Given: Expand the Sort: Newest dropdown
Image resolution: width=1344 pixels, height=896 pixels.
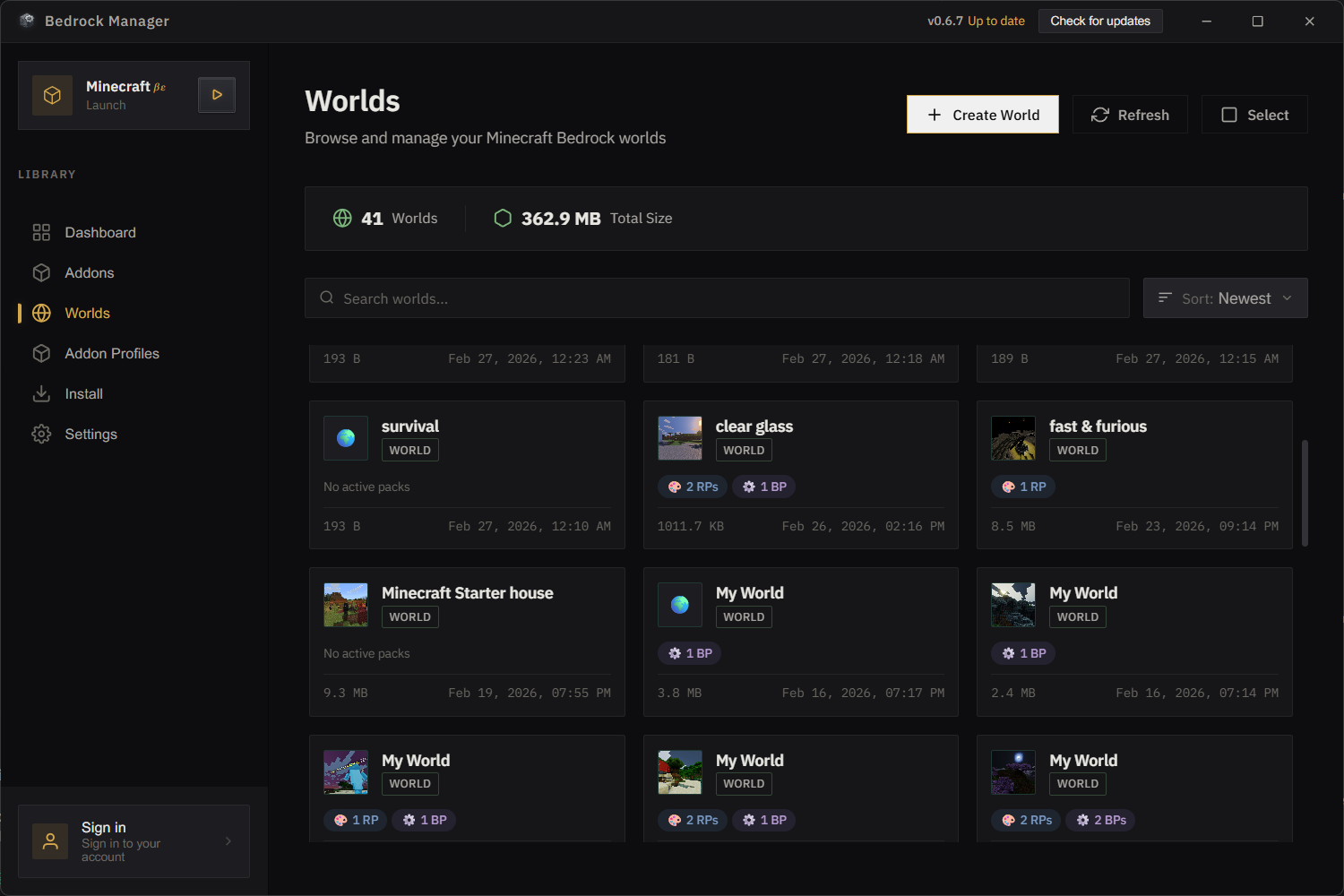Looking at the screenshot, I should [1225, 298].
